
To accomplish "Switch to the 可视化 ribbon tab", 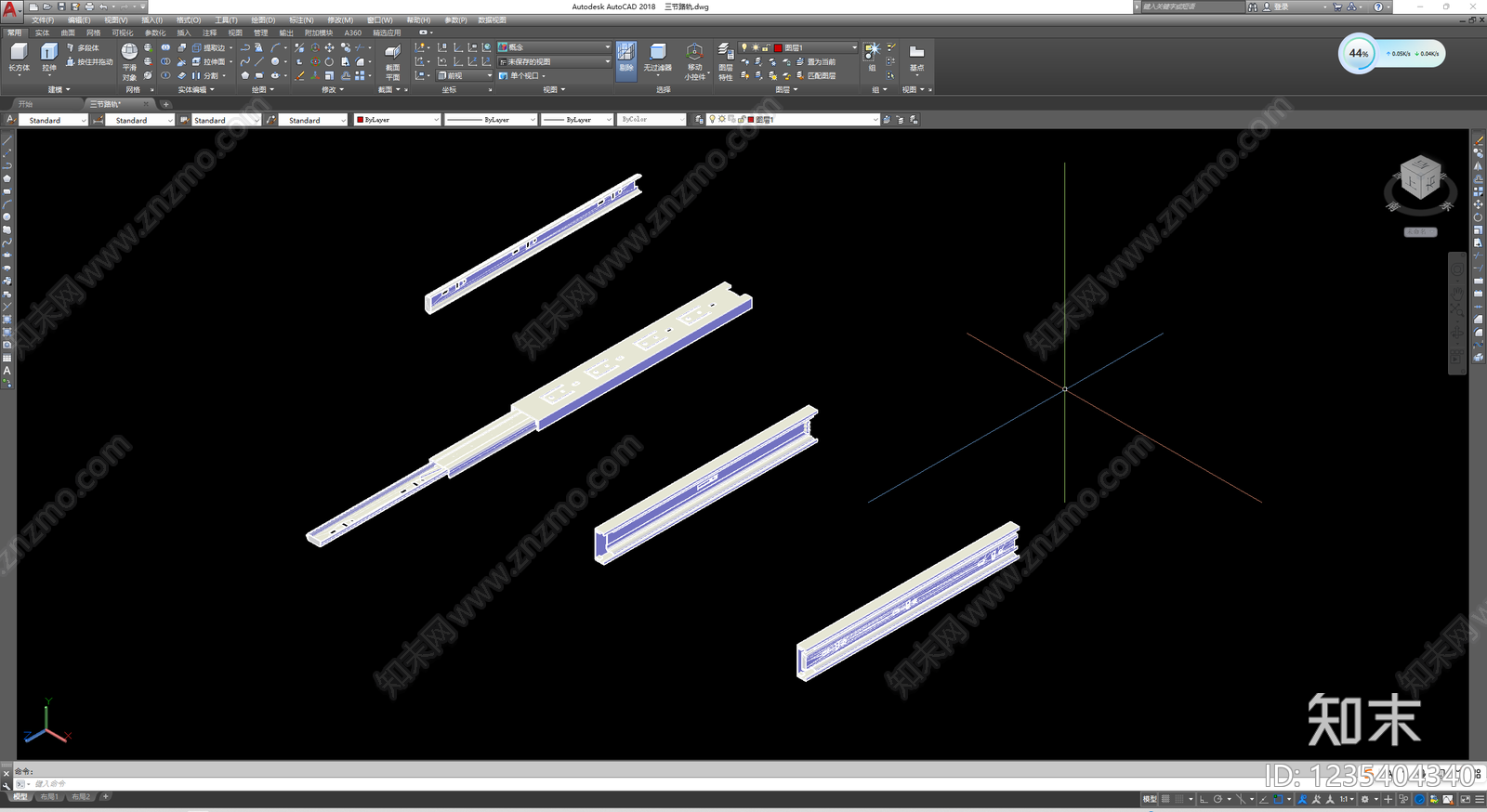I will (x=123, y=33).
